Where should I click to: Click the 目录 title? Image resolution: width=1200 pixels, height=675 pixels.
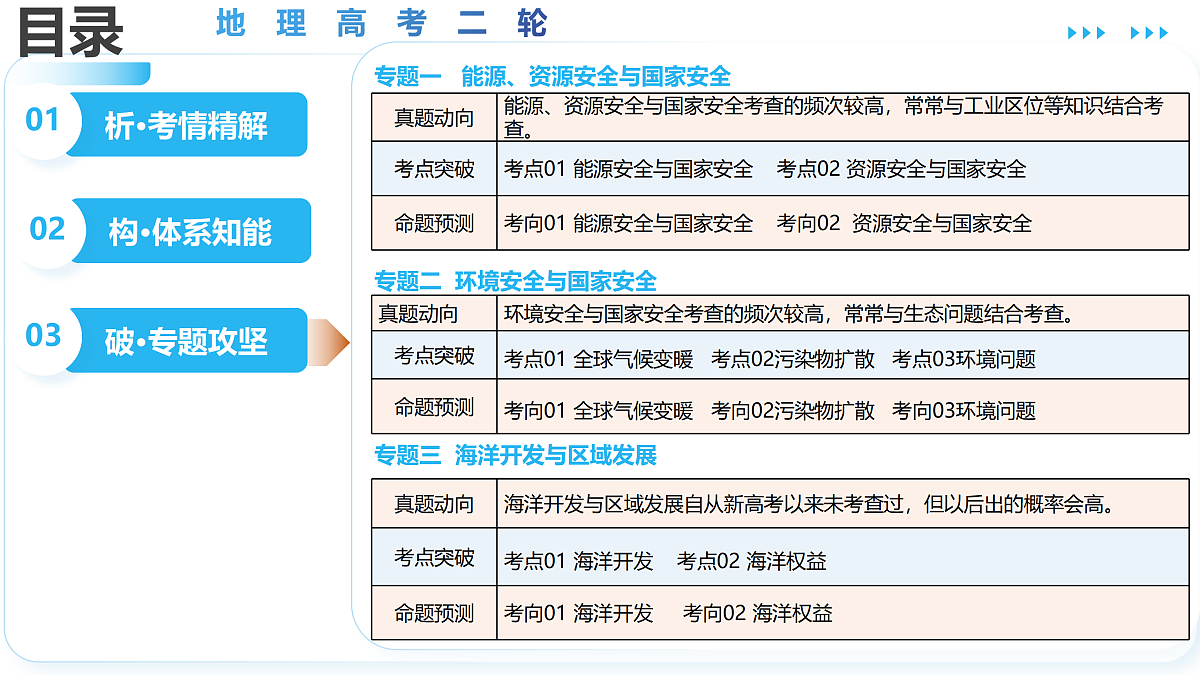click(70, 31)
